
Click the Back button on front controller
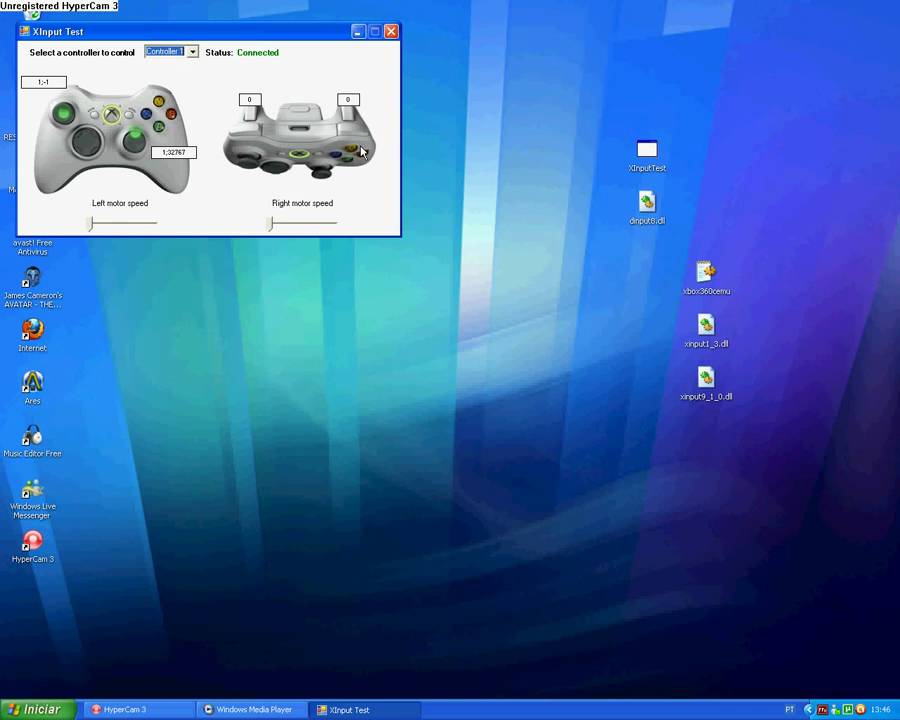94,114
